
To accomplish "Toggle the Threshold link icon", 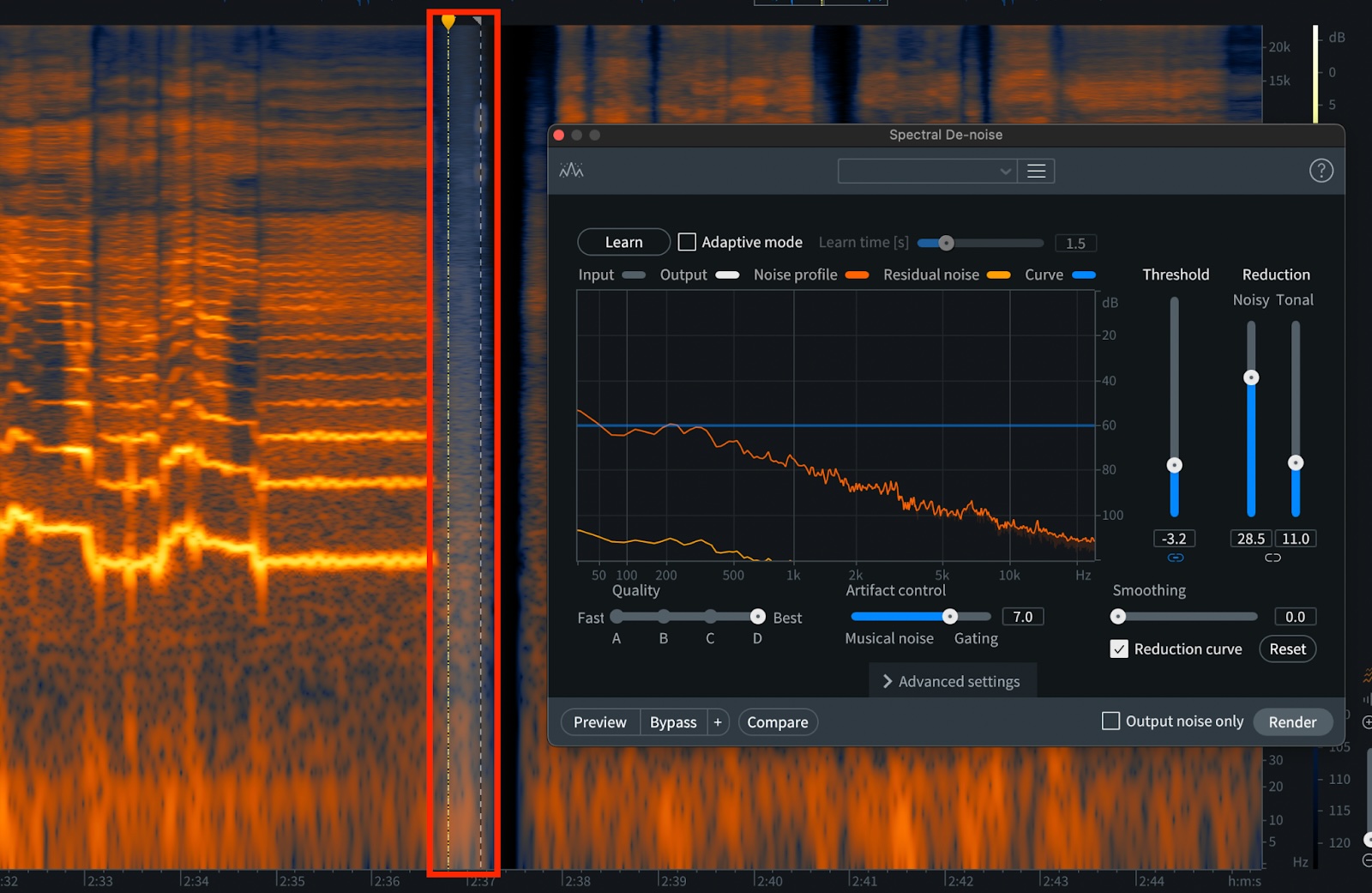I will pyautogui.click(x=1175, y=558).
